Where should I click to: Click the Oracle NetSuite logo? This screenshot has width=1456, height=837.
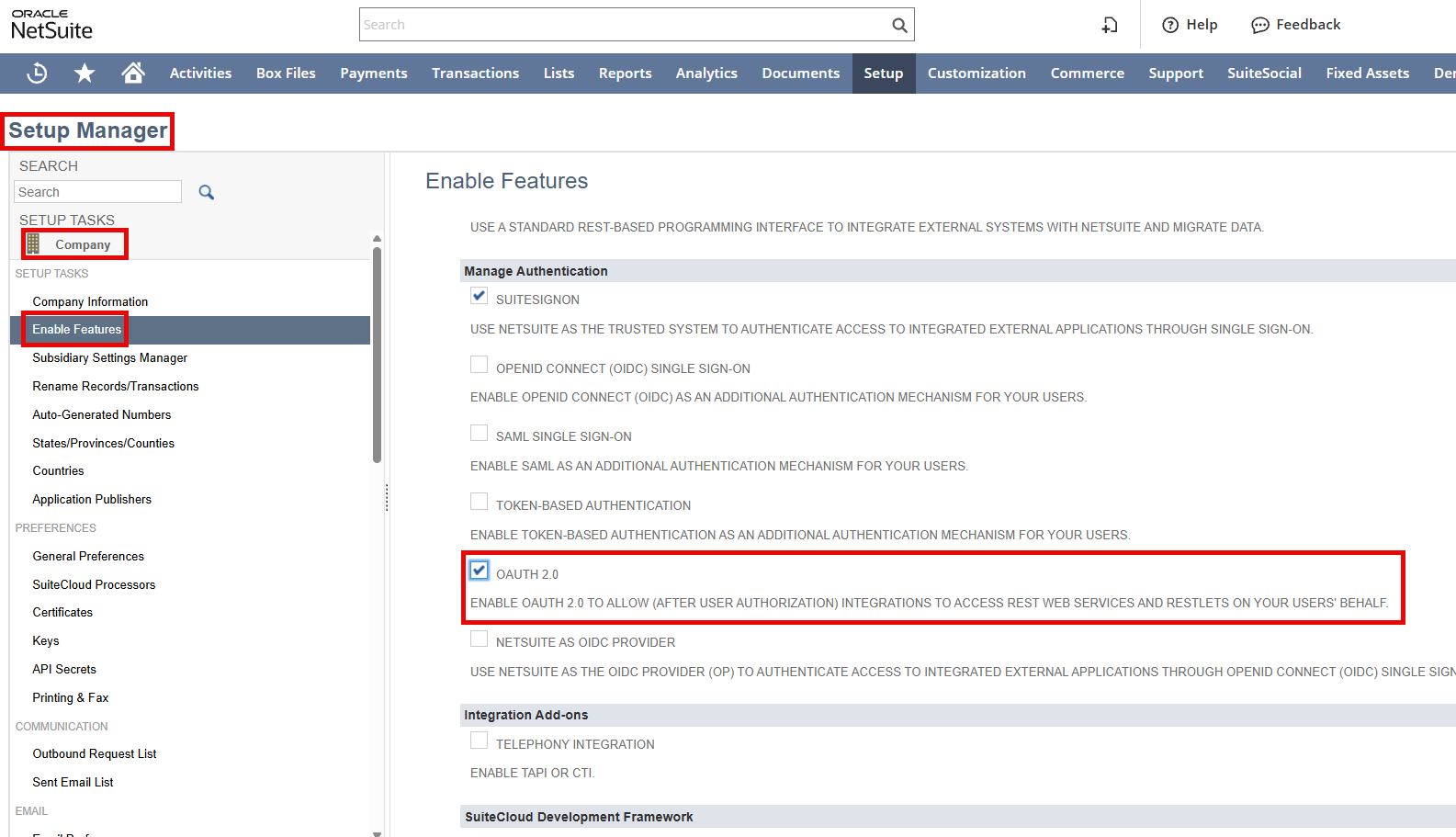[x=51, y=25]
